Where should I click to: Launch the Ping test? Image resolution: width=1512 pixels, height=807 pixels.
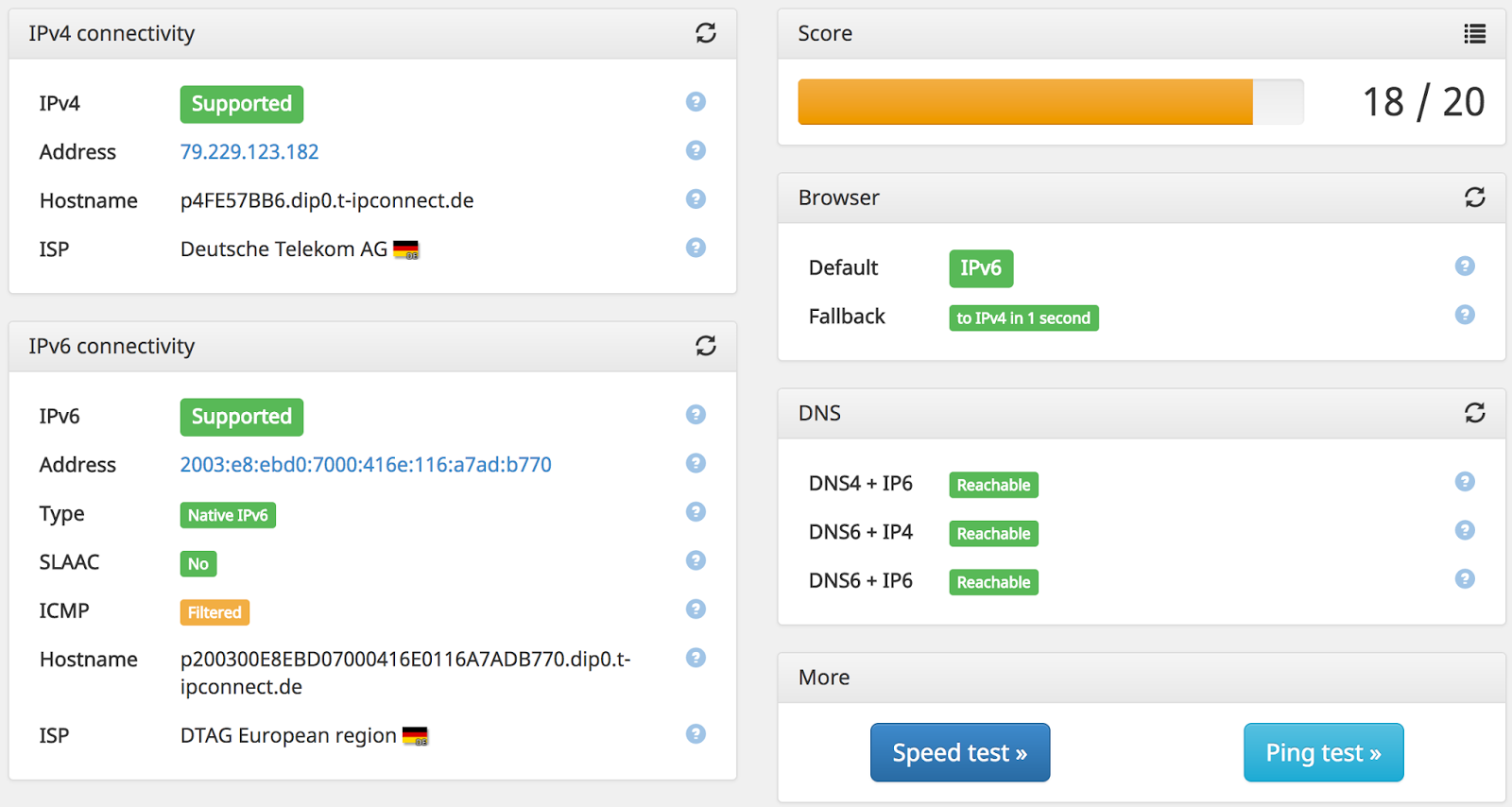1323,752
